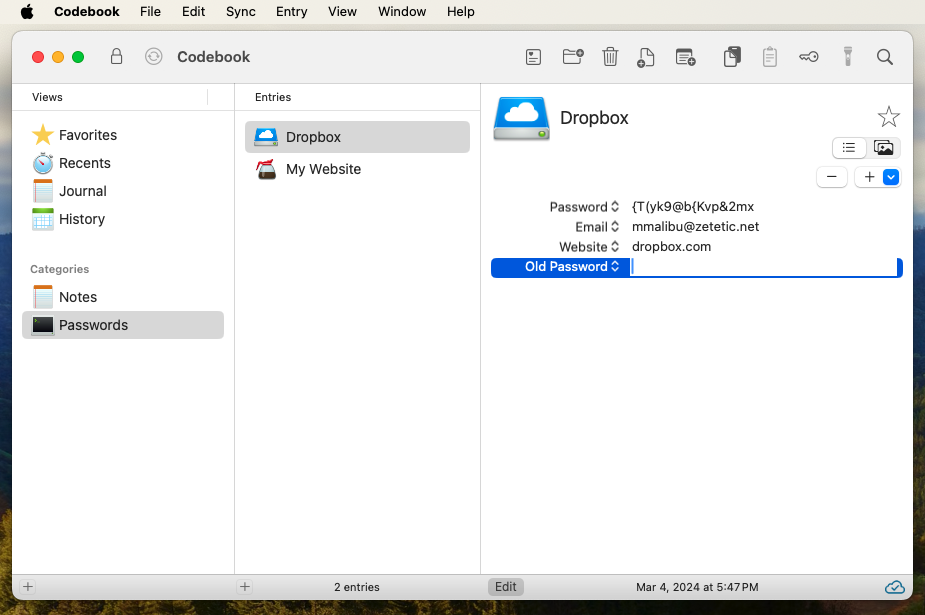Click the 2 entries count label

click(357, 587)
